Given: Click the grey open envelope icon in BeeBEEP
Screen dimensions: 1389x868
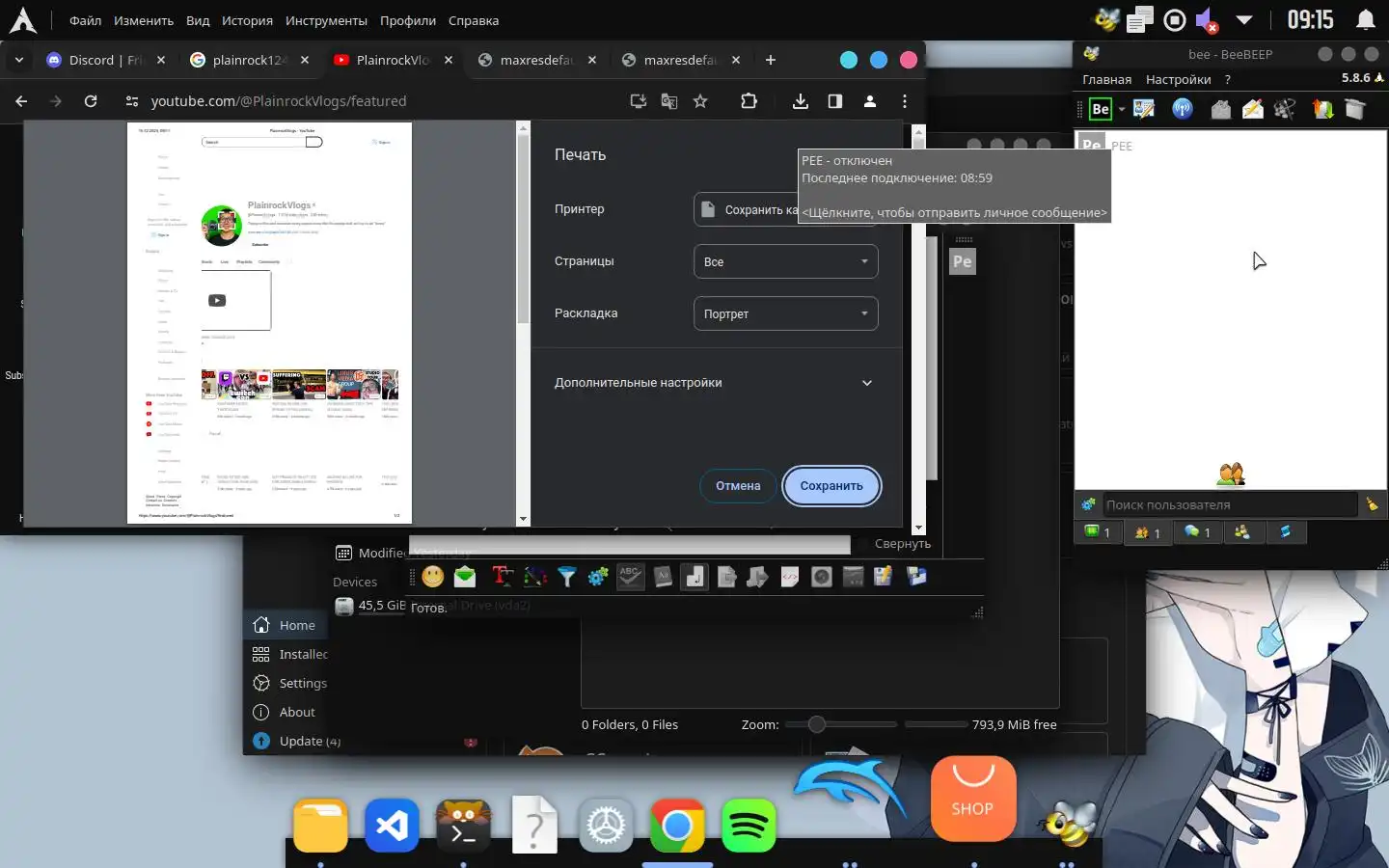Looking at the screenshot, I should (x=1220, y=109).
